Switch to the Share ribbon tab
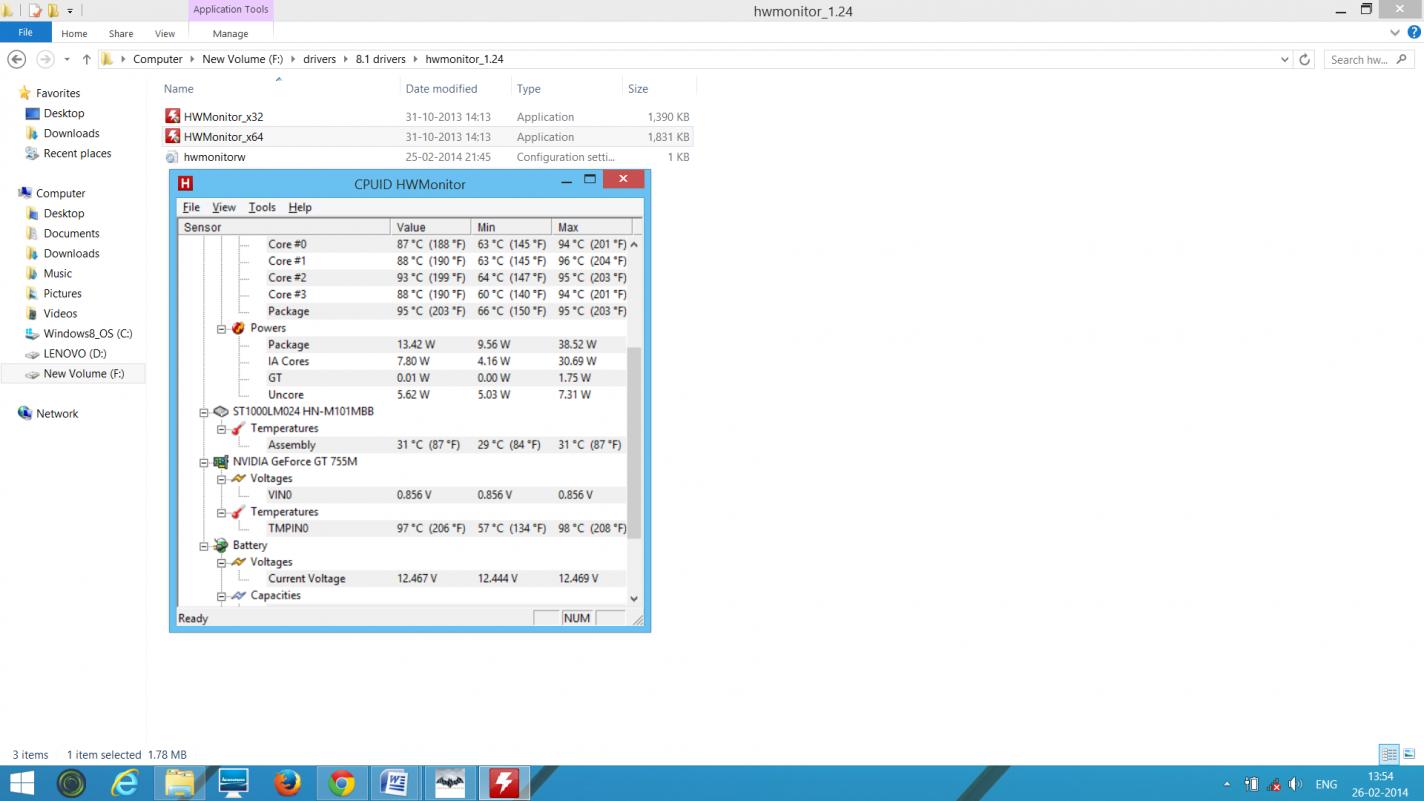Image resolution: width=1424 pixels, height=801 pixels. point(121,33)
